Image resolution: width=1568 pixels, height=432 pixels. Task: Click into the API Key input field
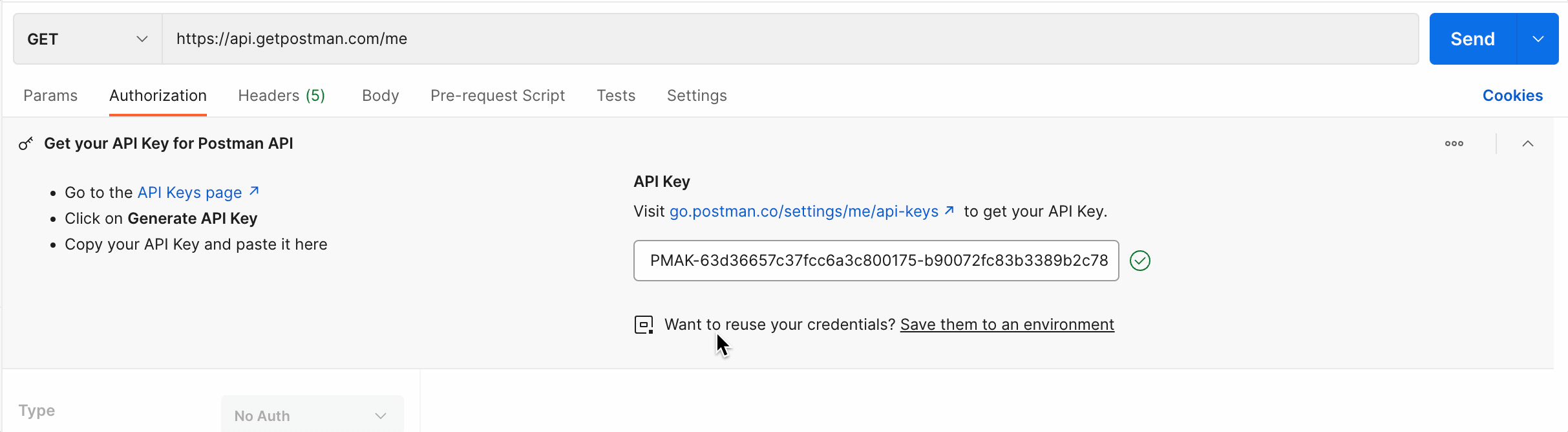pos(876,261)
